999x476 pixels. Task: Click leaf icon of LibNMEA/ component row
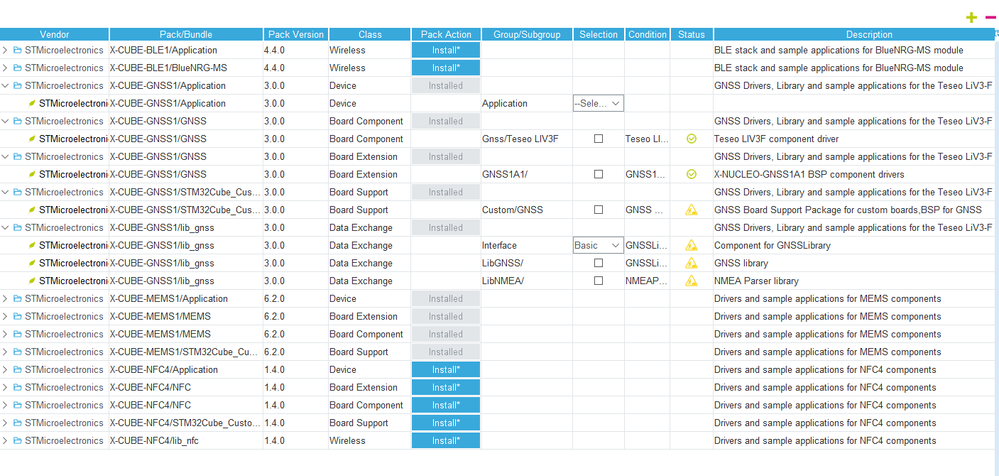32,281
